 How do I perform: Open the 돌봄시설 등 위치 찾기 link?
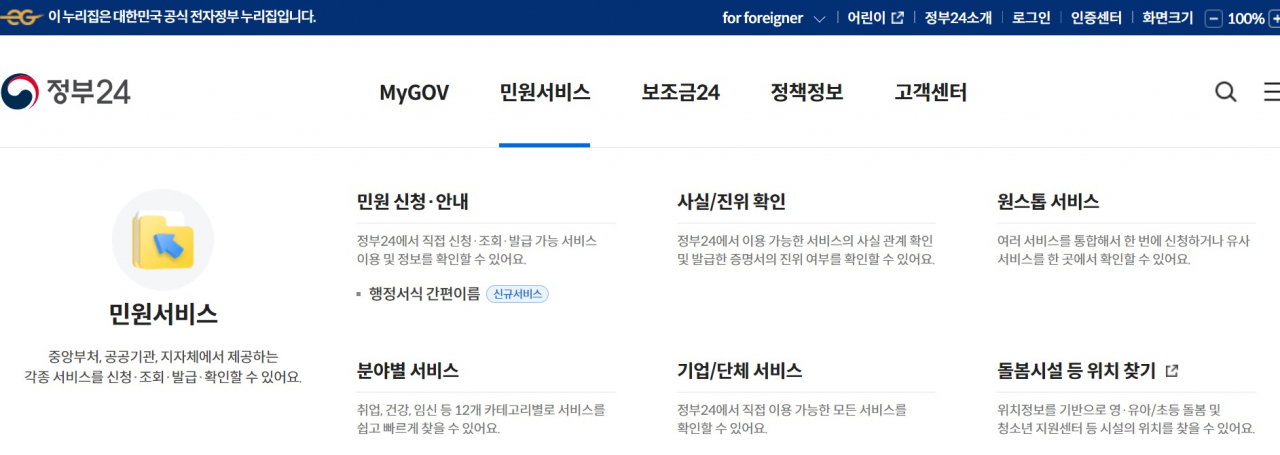click(x=1076, y=371)
